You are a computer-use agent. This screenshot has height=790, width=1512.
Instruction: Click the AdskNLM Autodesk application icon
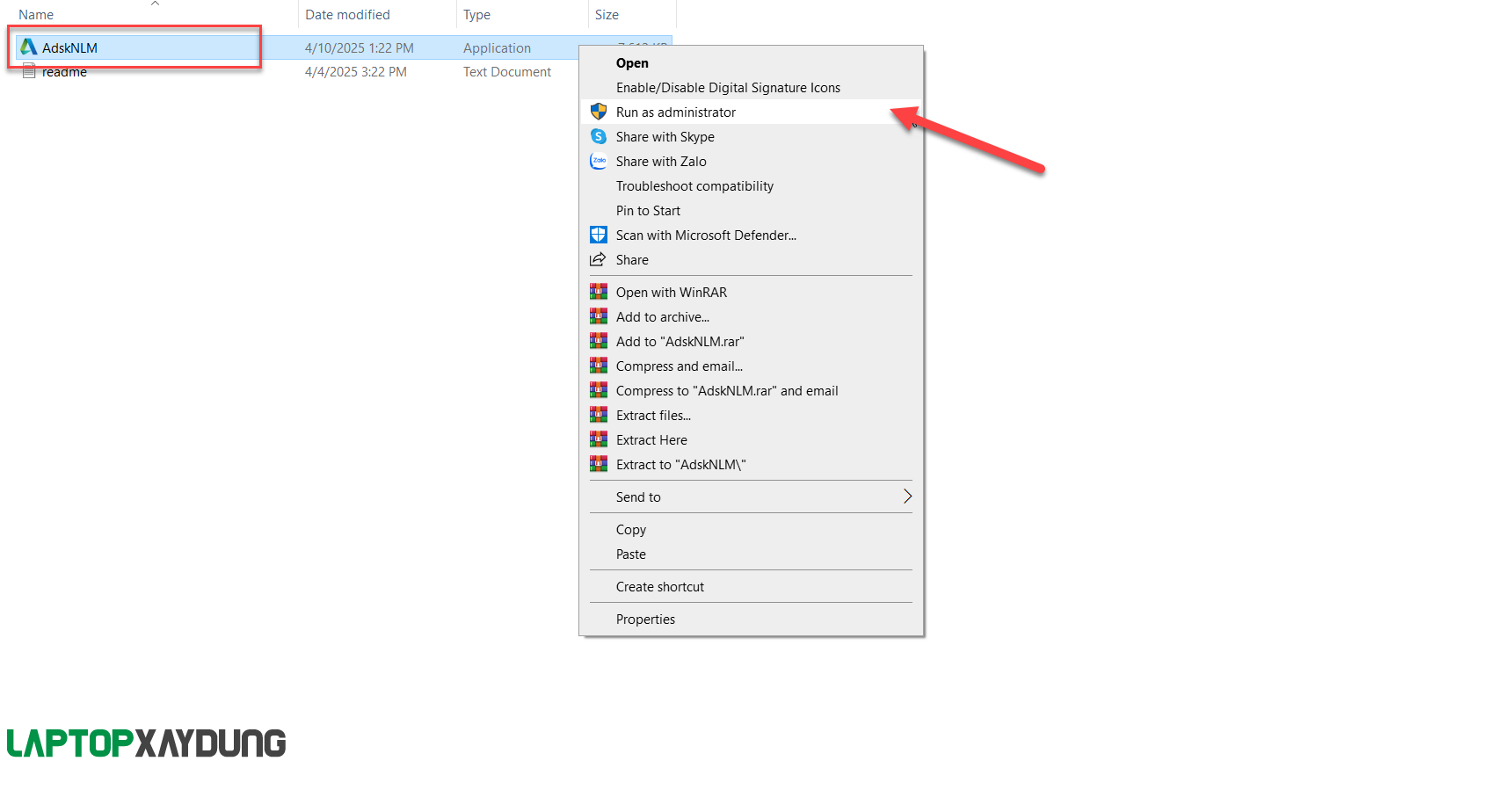pos(29,47)
